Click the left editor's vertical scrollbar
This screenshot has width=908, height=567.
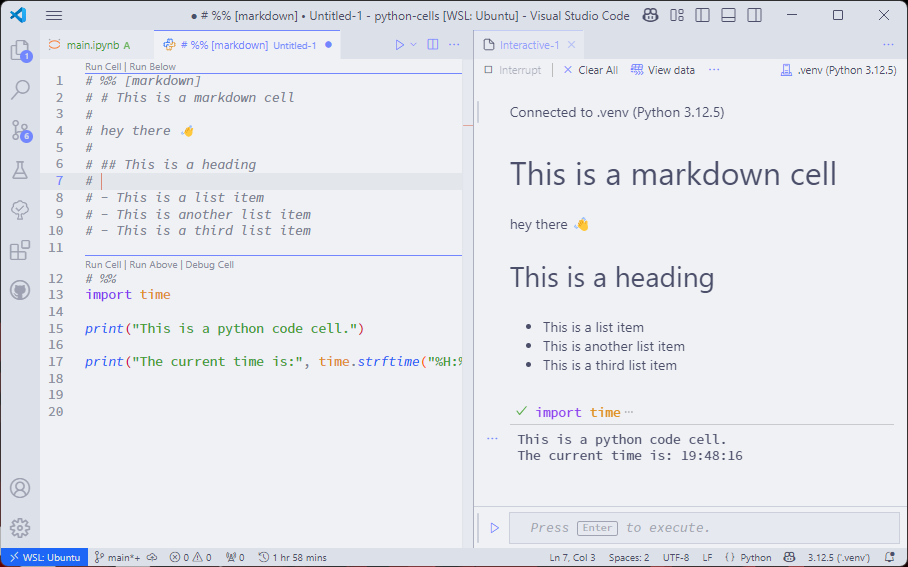[x=468, y=303]
